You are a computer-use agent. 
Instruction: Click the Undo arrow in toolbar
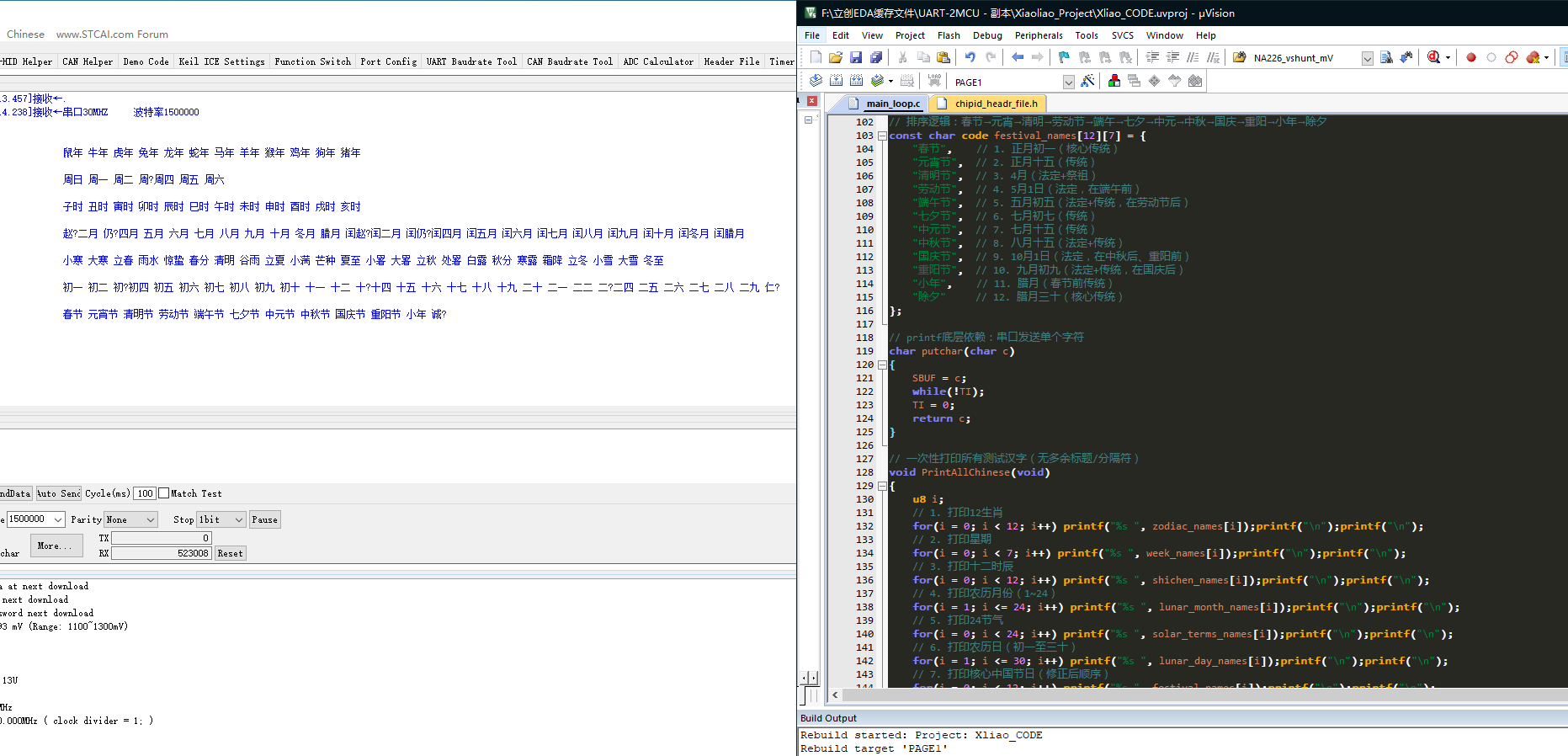click(x=970, y=57)
